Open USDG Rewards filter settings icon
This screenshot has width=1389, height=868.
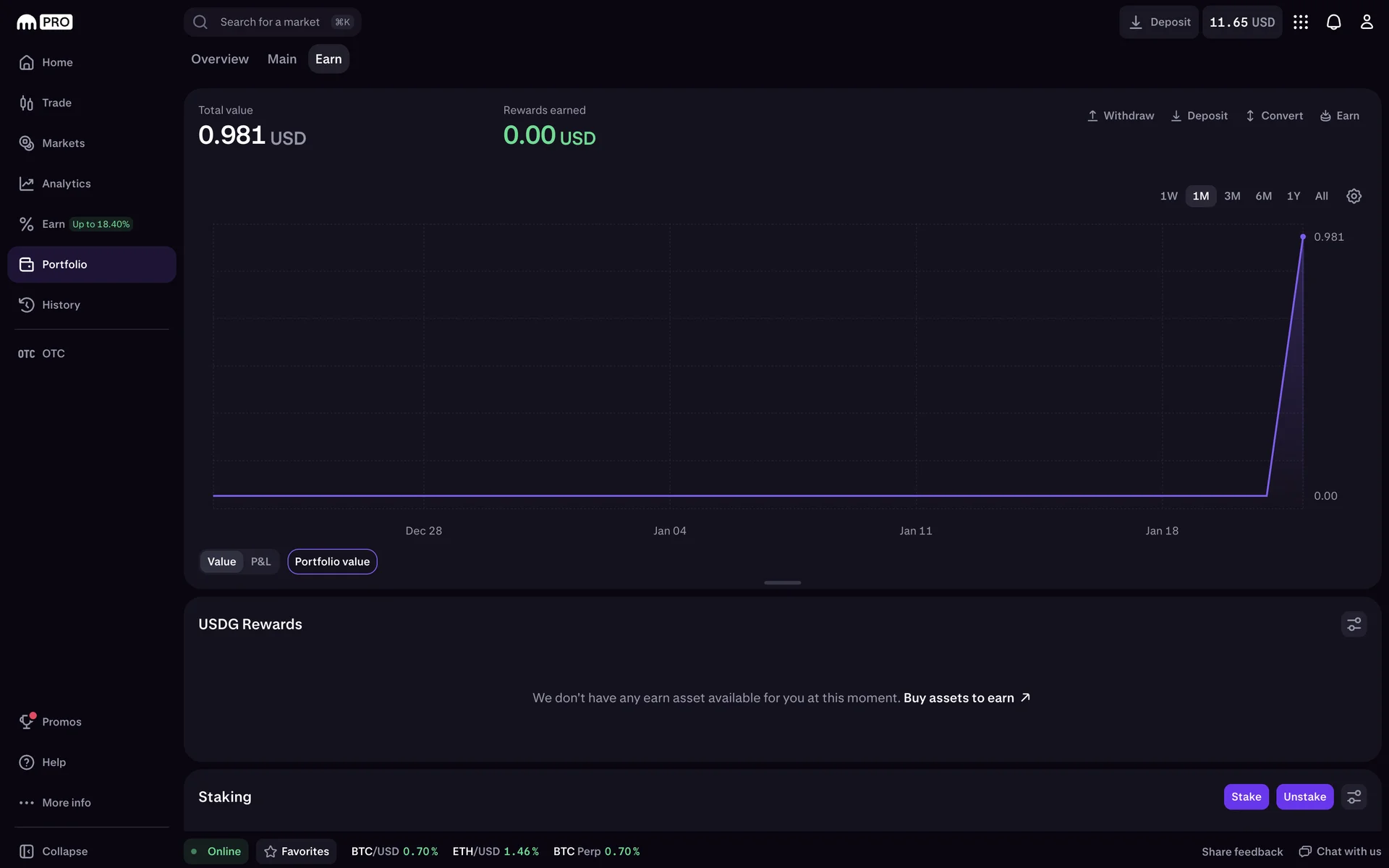pyautogui.click(x=1354, y=624)
